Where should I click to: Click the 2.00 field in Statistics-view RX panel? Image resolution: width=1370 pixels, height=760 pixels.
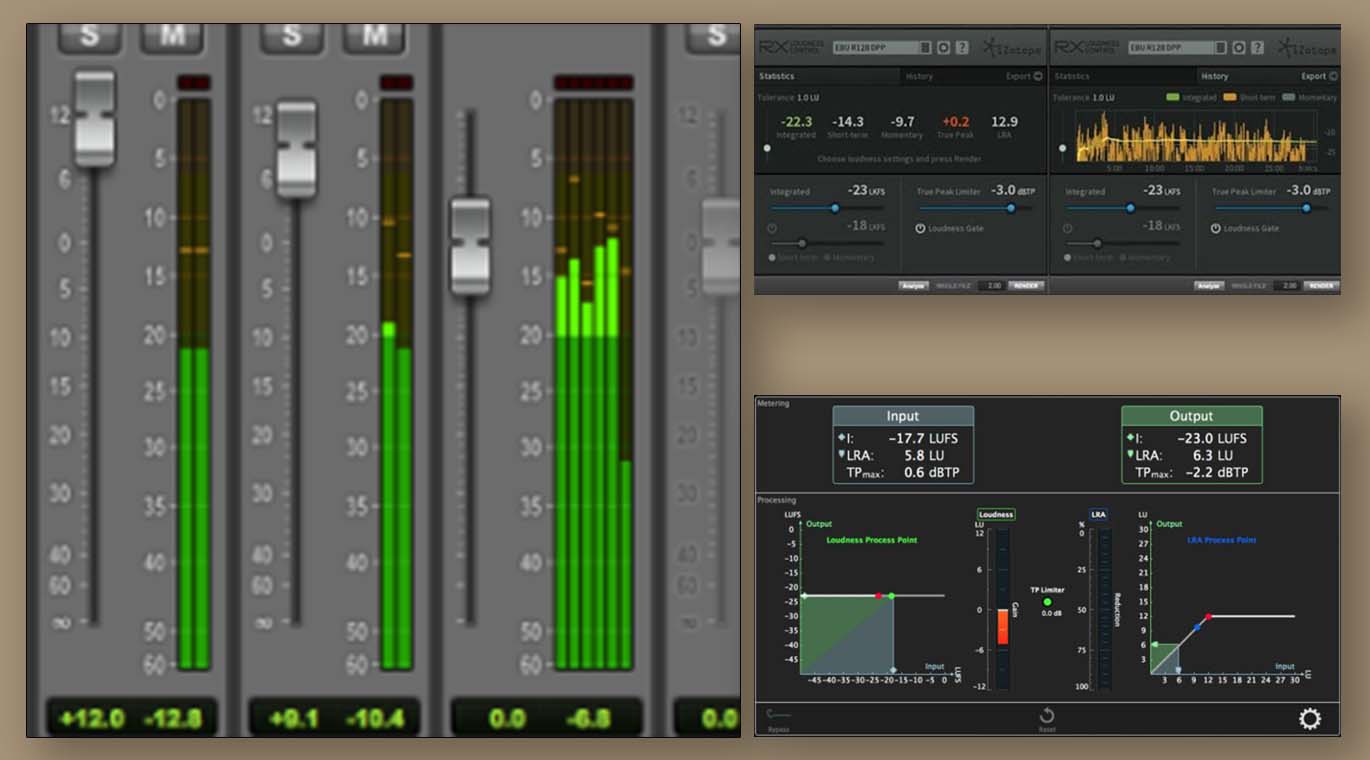pos(992,286)
